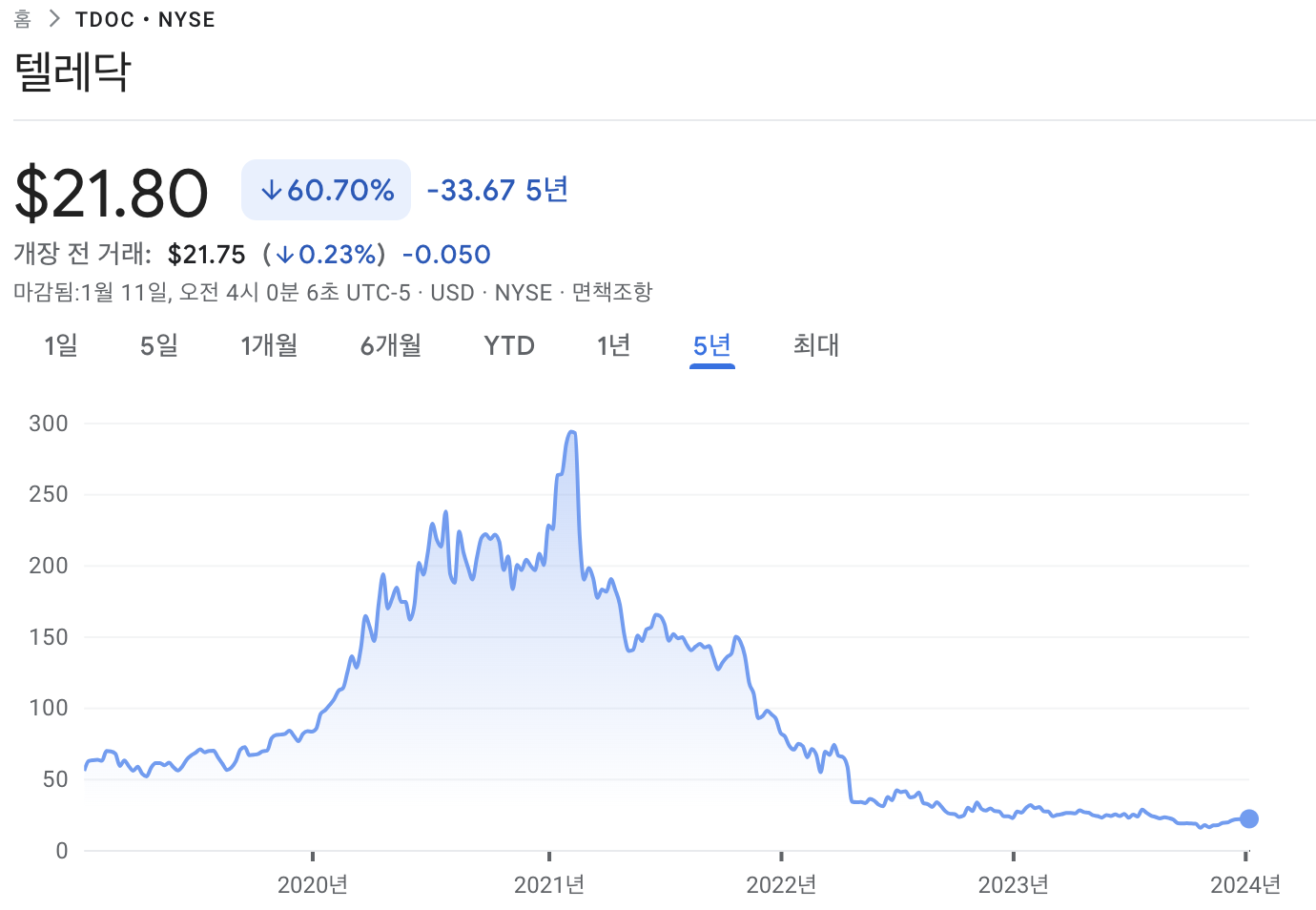
Task: Select the 1년 range tab
Action: [613, 345]
